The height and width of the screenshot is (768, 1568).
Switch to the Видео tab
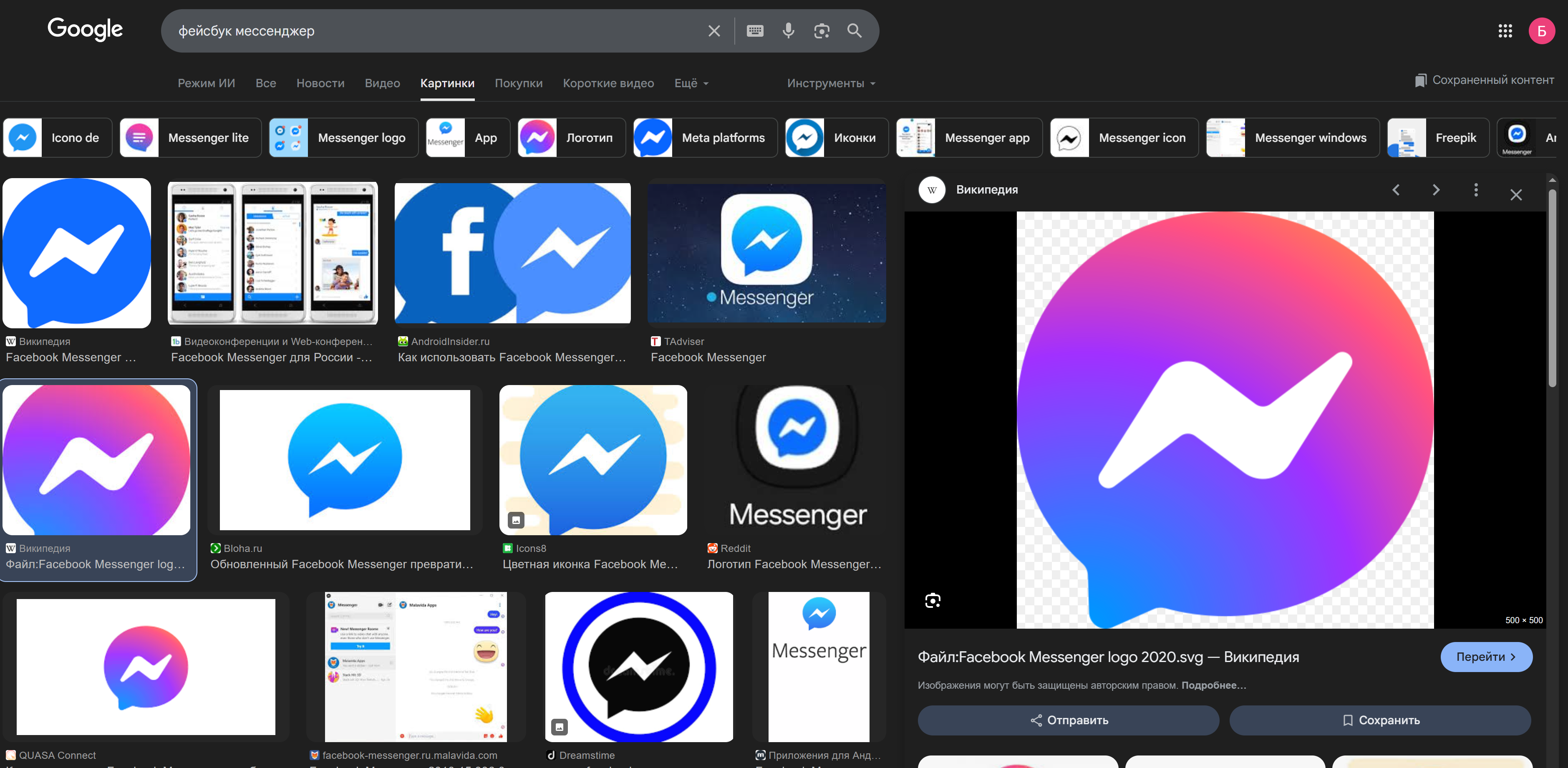point(382,83)
